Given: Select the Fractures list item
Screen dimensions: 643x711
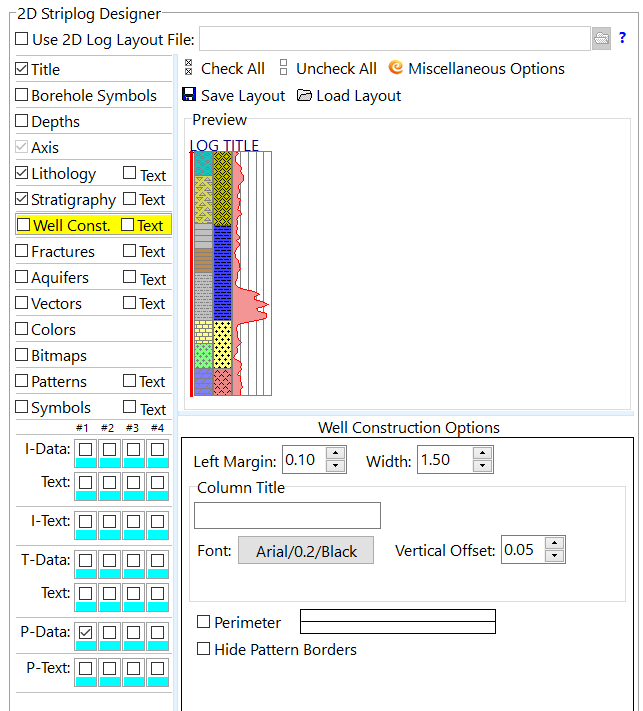Looking at the screenshot, I should [x=62, y=252].
